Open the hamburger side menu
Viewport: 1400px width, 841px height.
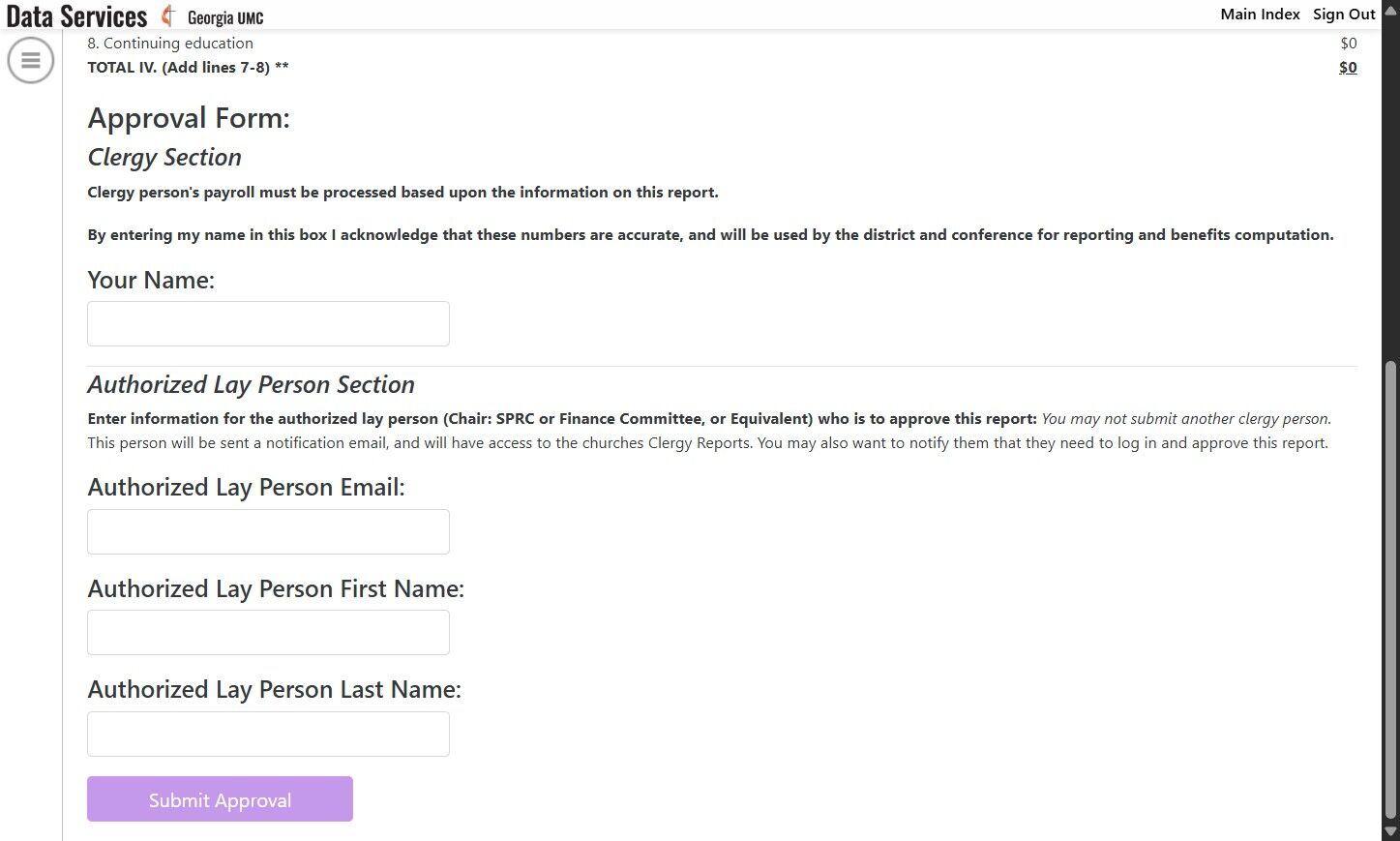pos(31,60)
